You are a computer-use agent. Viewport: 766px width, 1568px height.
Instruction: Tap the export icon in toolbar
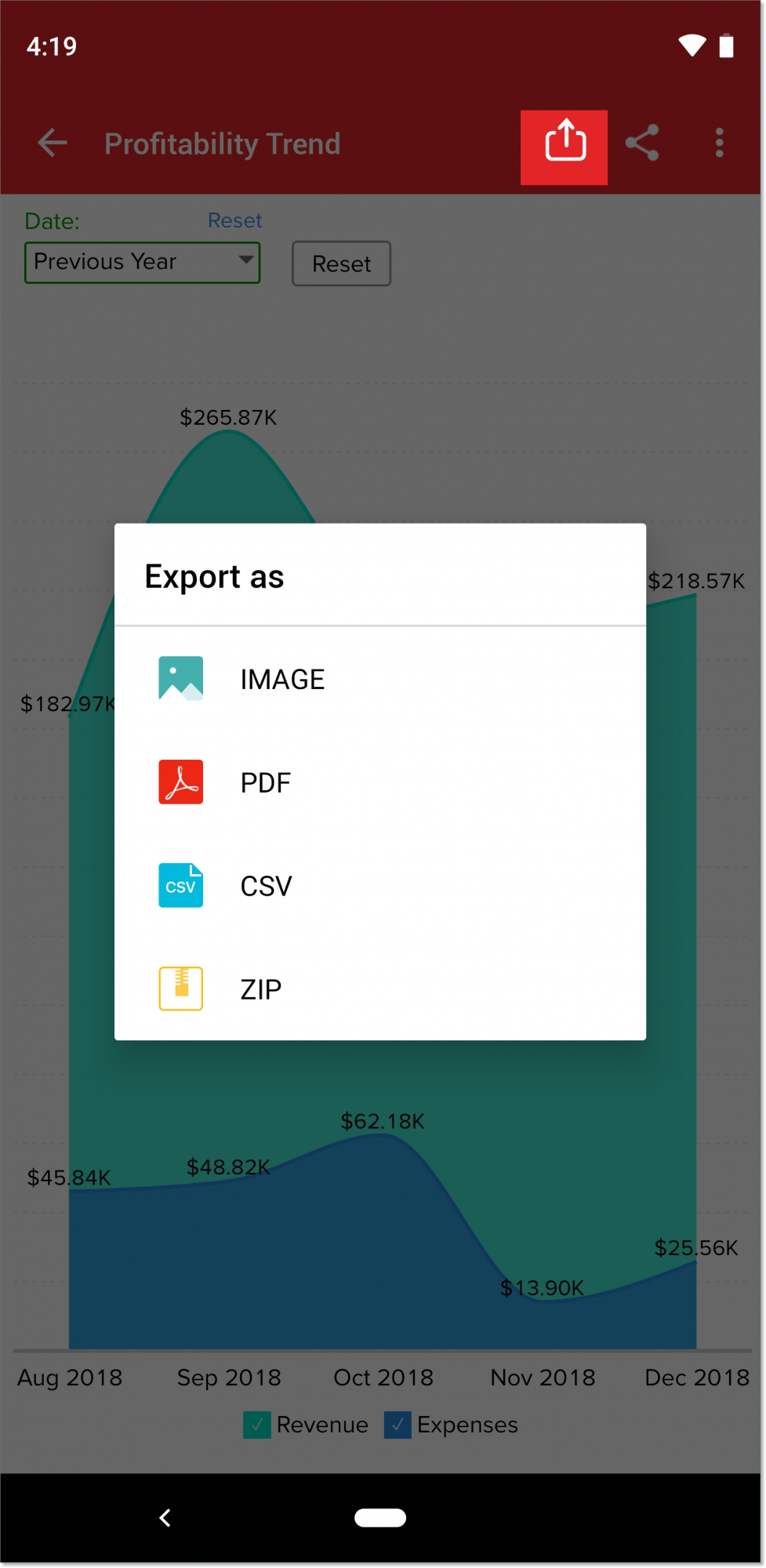click(x=564, y=147)
